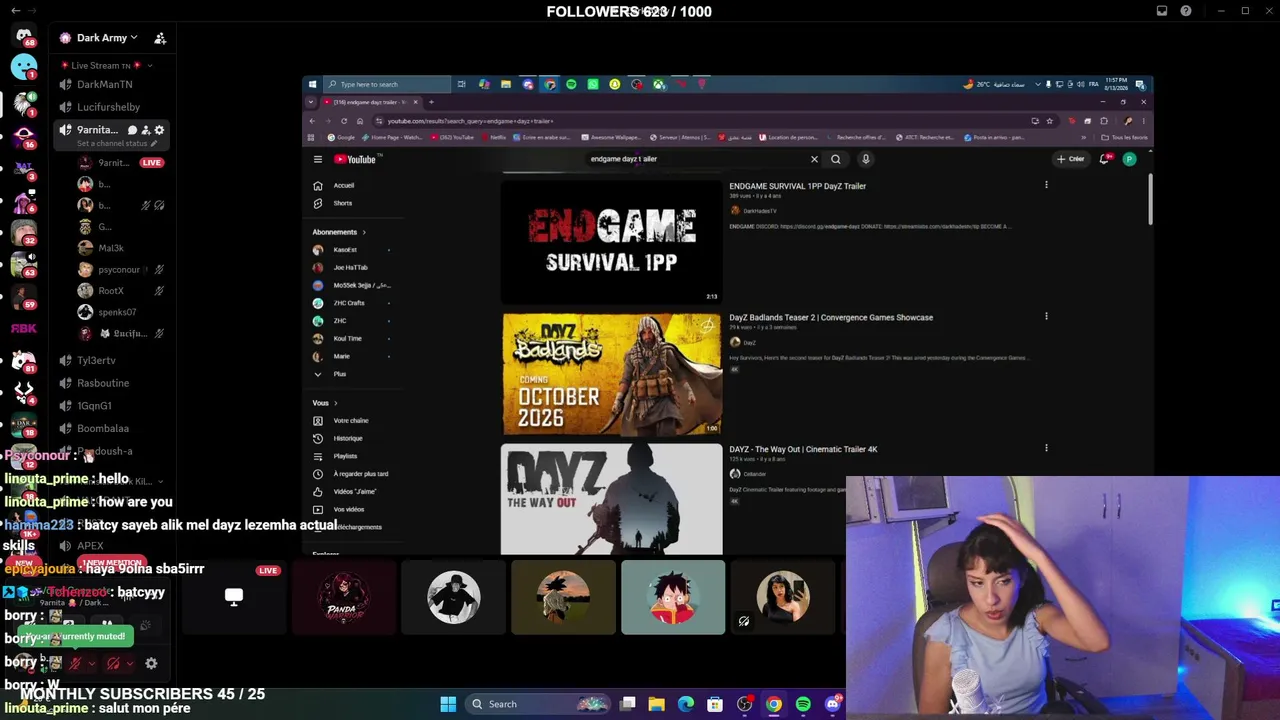Select Mal3k in the voice channel list
The height and width of the screenshot is (720, 1280).
(111, 248)
